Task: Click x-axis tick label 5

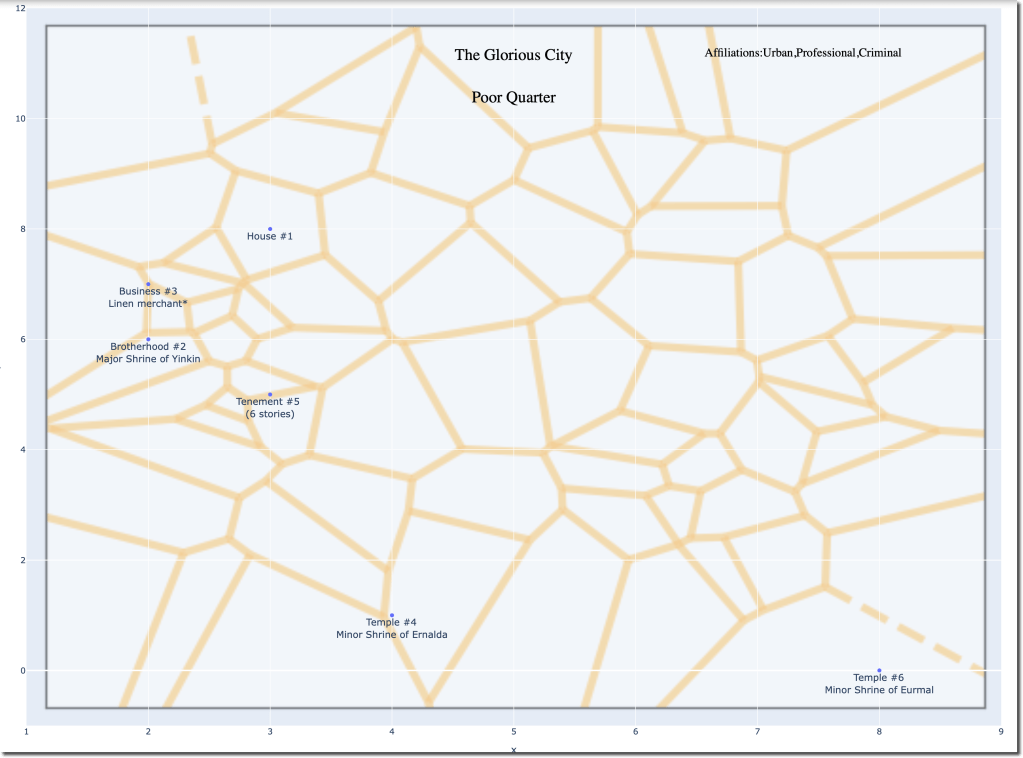Action: click(513, 732)
